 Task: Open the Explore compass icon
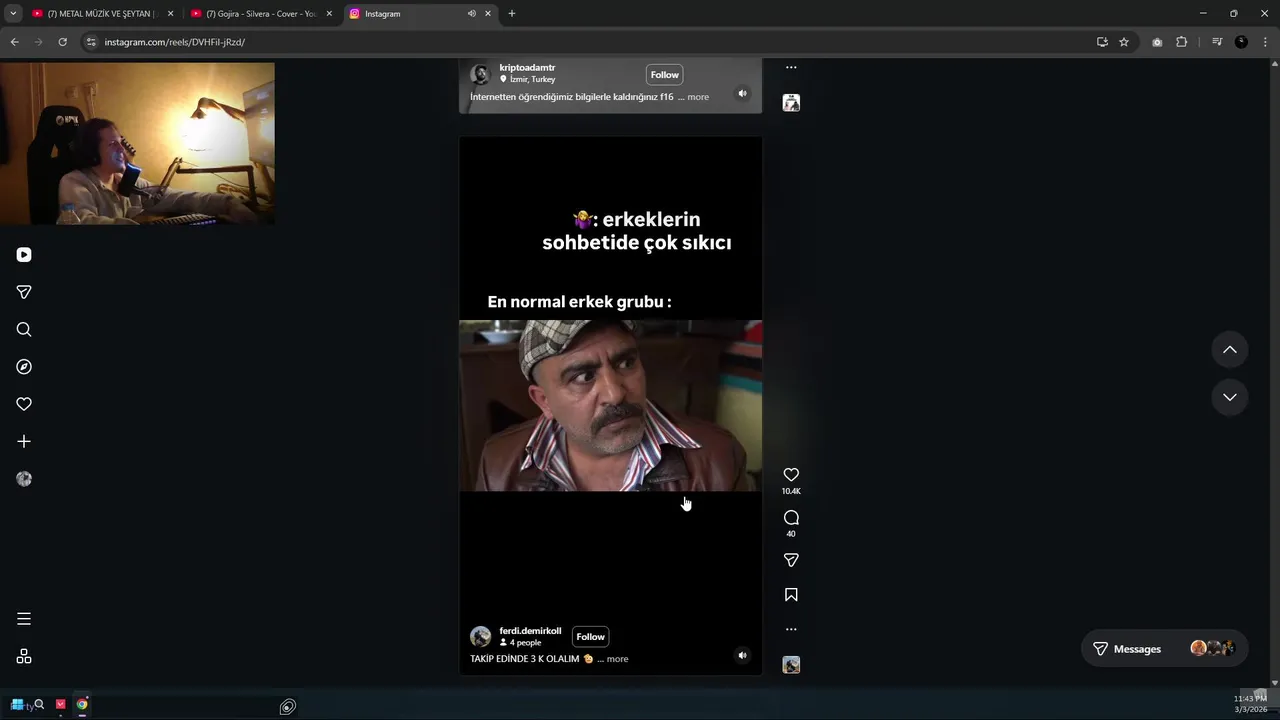tap(24, 367)
